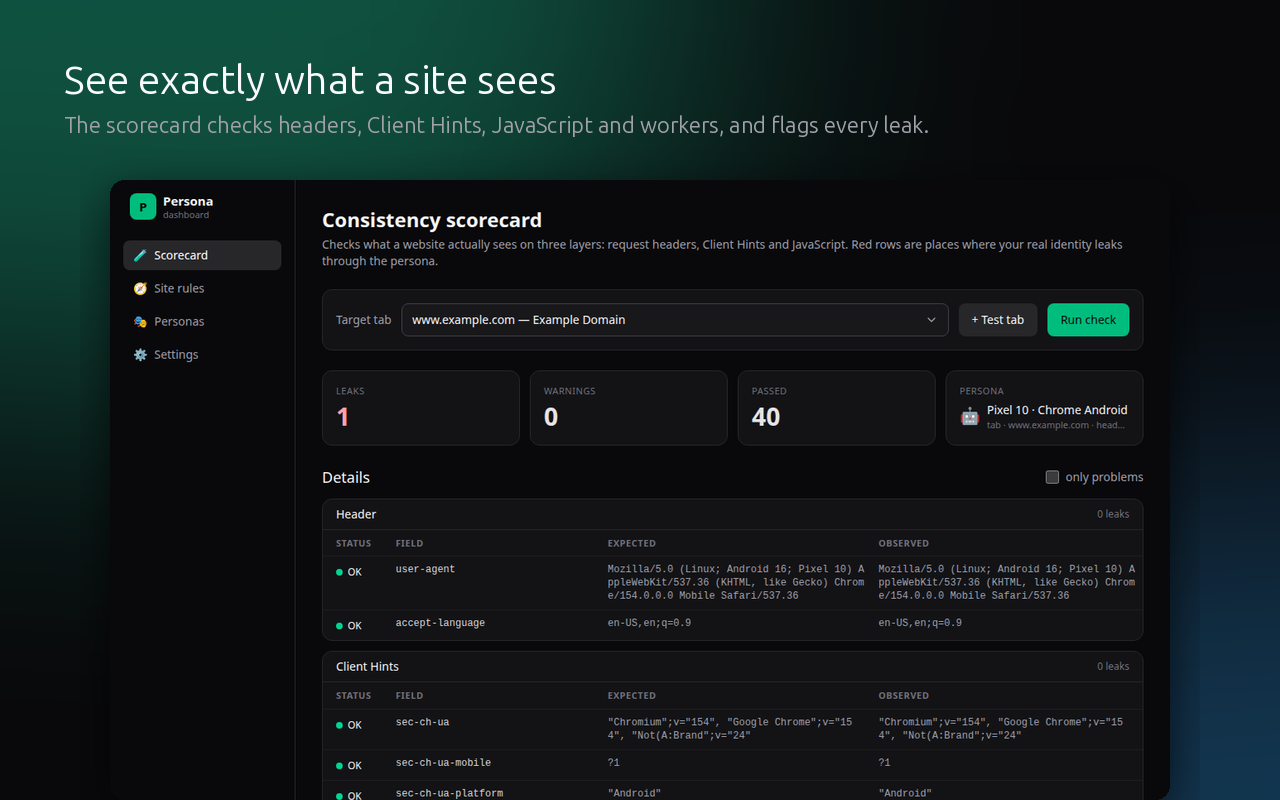Click Pixel 10 · Chrome Android persona name

1057,410
